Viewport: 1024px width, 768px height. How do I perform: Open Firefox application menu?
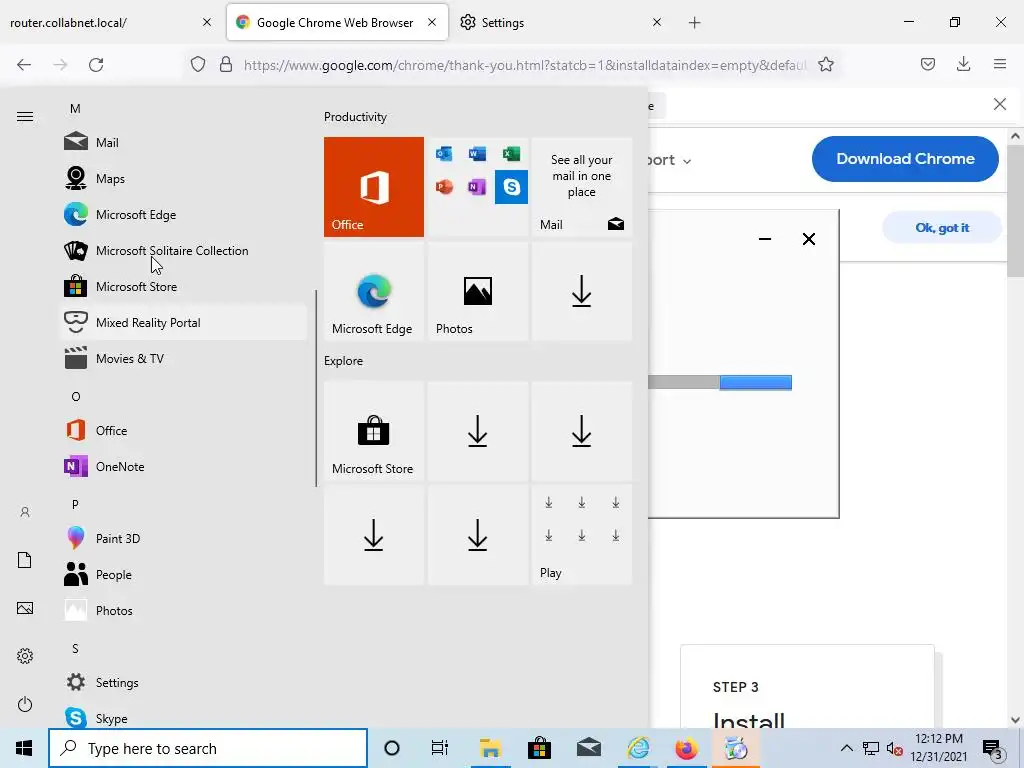[x=1000, y=65]
